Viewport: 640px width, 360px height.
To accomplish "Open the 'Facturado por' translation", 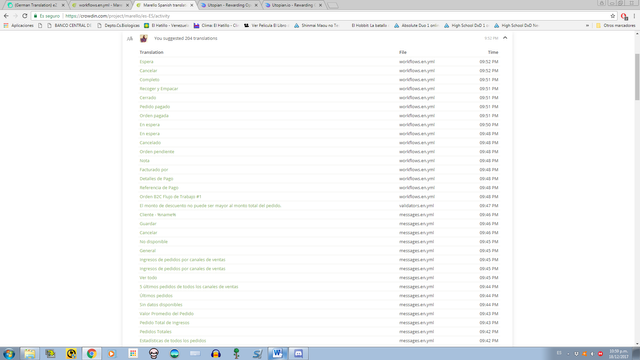I will [x=154, y=169].
